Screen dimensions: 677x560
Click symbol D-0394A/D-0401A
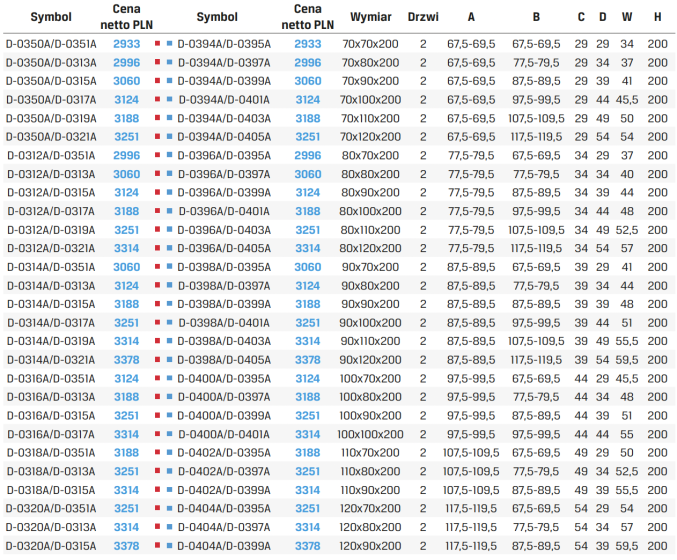[224, 100]
